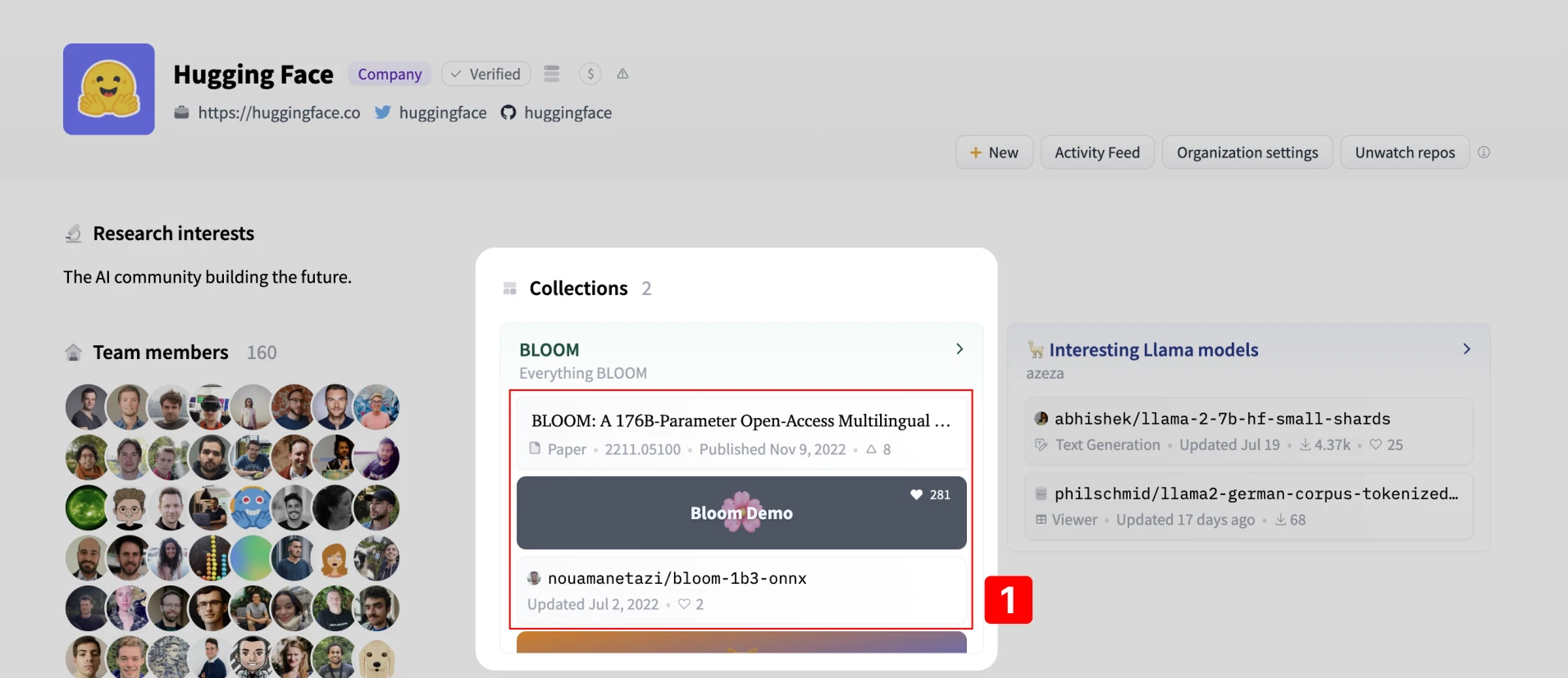The height and width of the screenshot is (678, 1568).
Task: Visit the https://huggingface.co website link
Action: 278,113
